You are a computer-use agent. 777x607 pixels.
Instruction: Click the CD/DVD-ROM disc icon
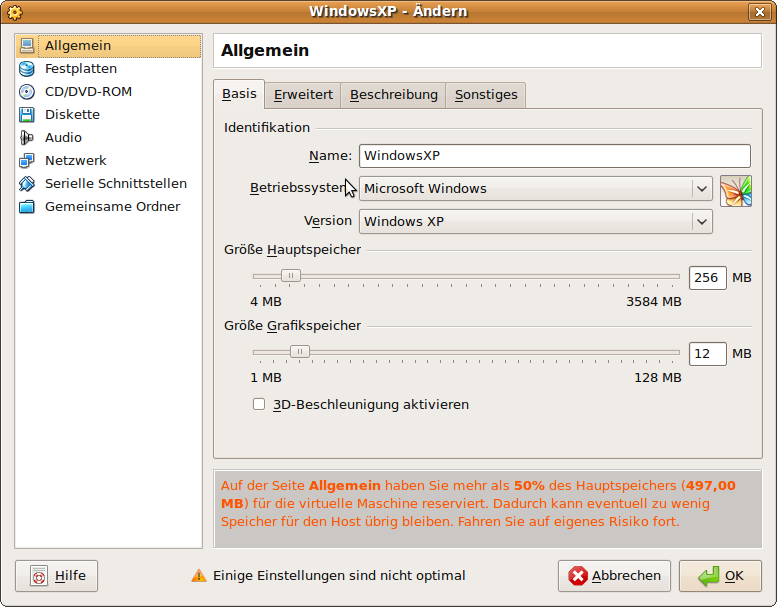(27, 92)
